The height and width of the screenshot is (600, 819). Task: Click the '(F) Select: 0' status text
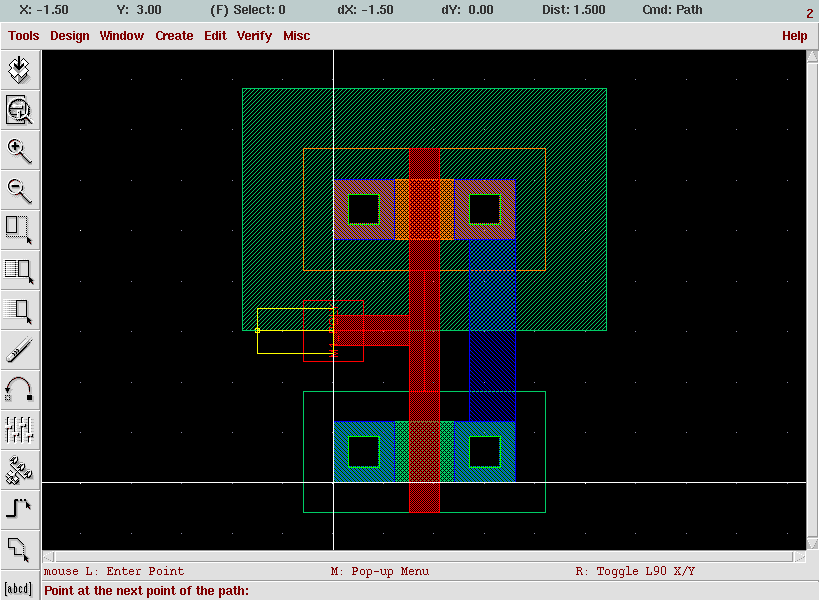click(x=248, y=10)
